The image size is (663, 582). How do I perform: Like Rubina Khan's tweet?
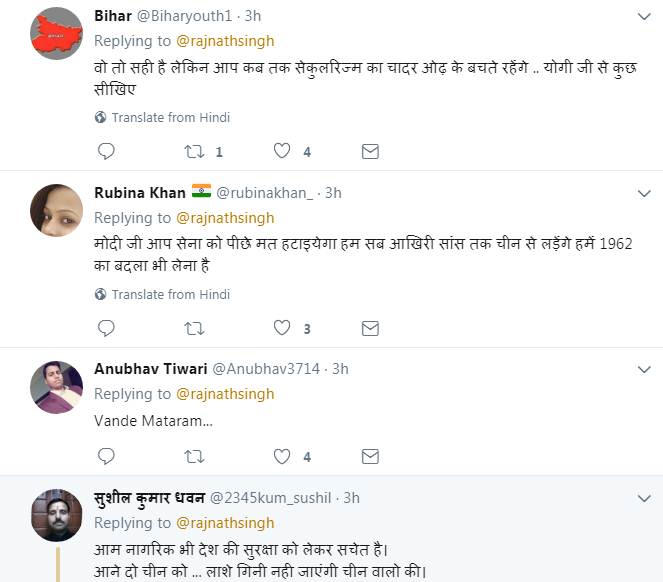tap(282, 328)
